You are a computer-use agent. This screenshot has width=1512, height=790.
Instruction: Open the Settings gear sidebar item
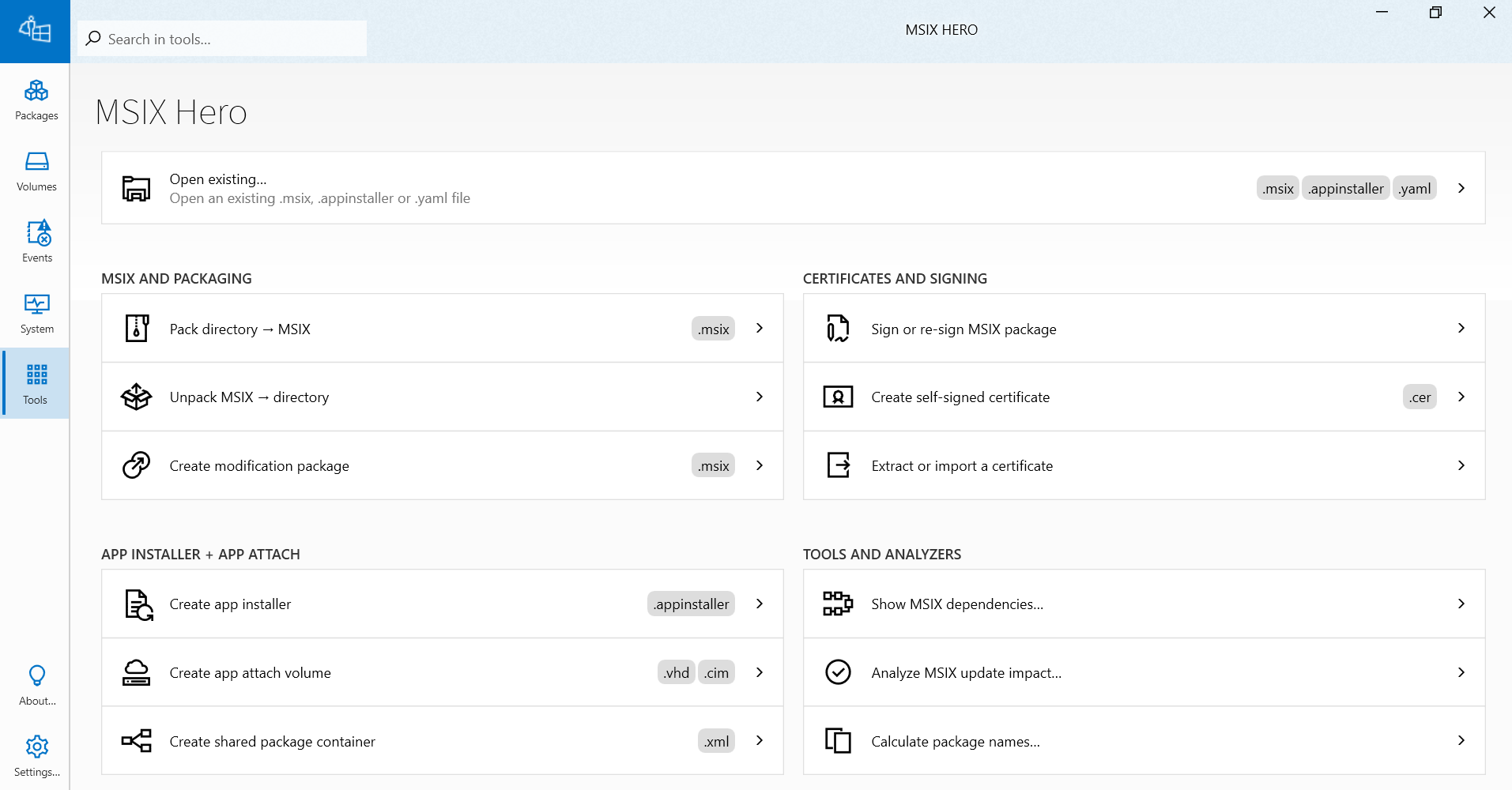36,756
